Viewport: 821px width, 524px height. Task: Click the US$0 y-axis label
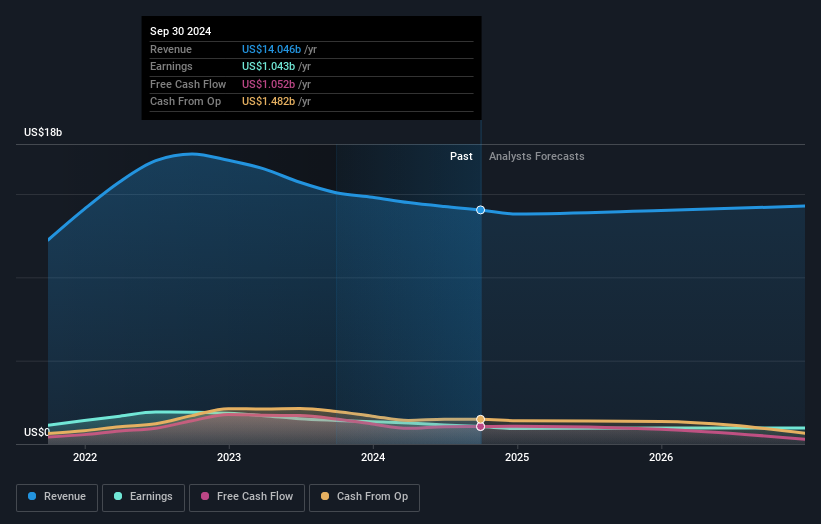coord(37,432)
